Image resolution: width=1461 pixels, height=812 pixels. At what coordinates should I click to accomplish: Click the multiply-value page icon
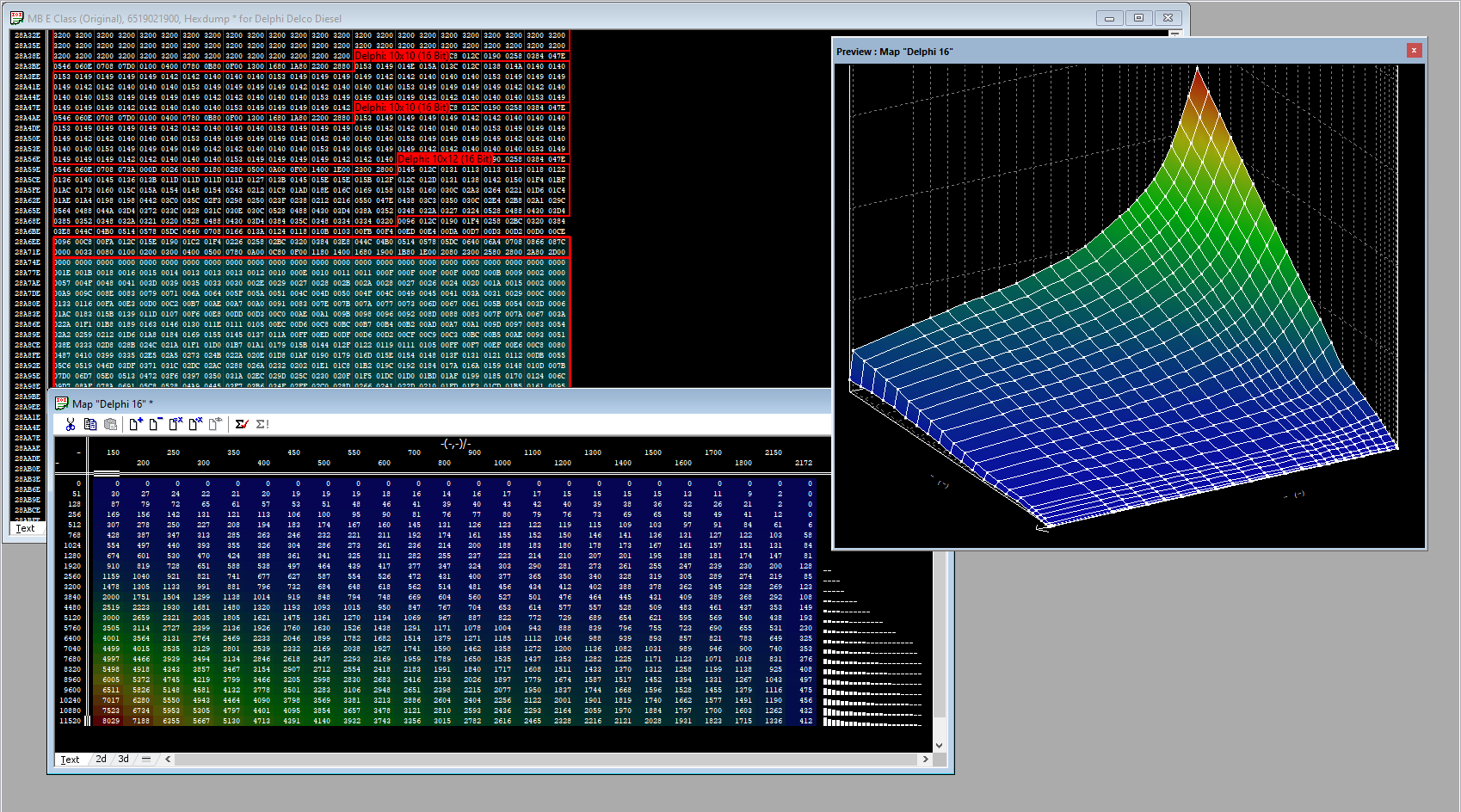click(194, 424)
